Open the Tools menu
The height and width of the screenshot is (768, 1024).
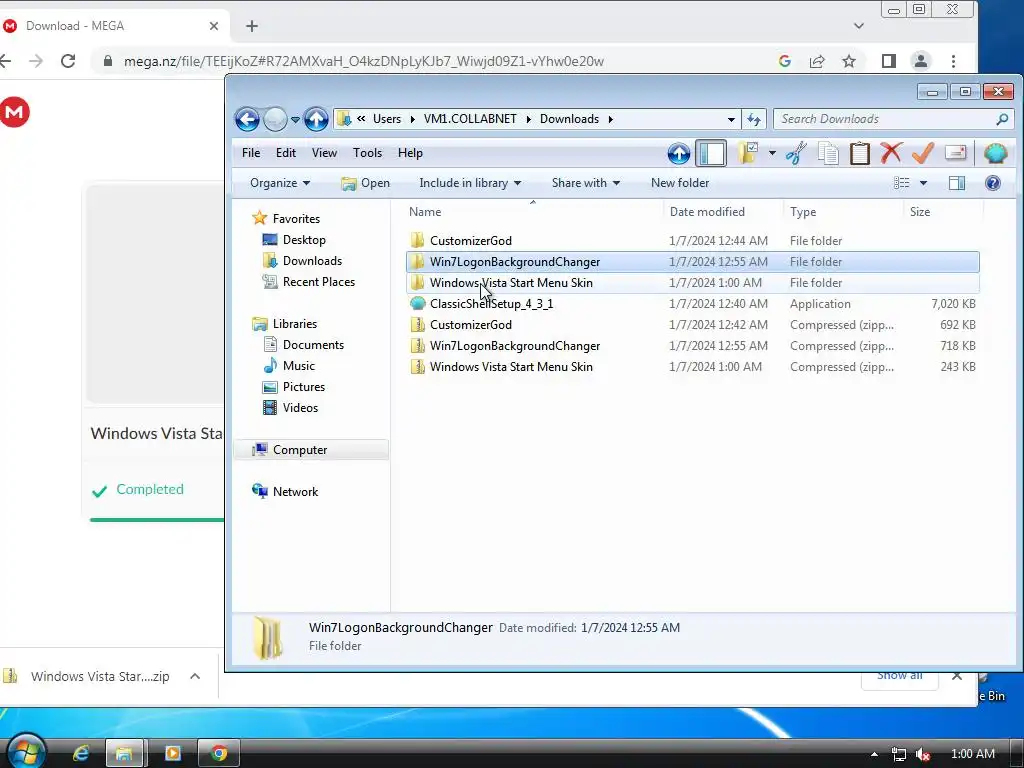[x=367, y=153]
